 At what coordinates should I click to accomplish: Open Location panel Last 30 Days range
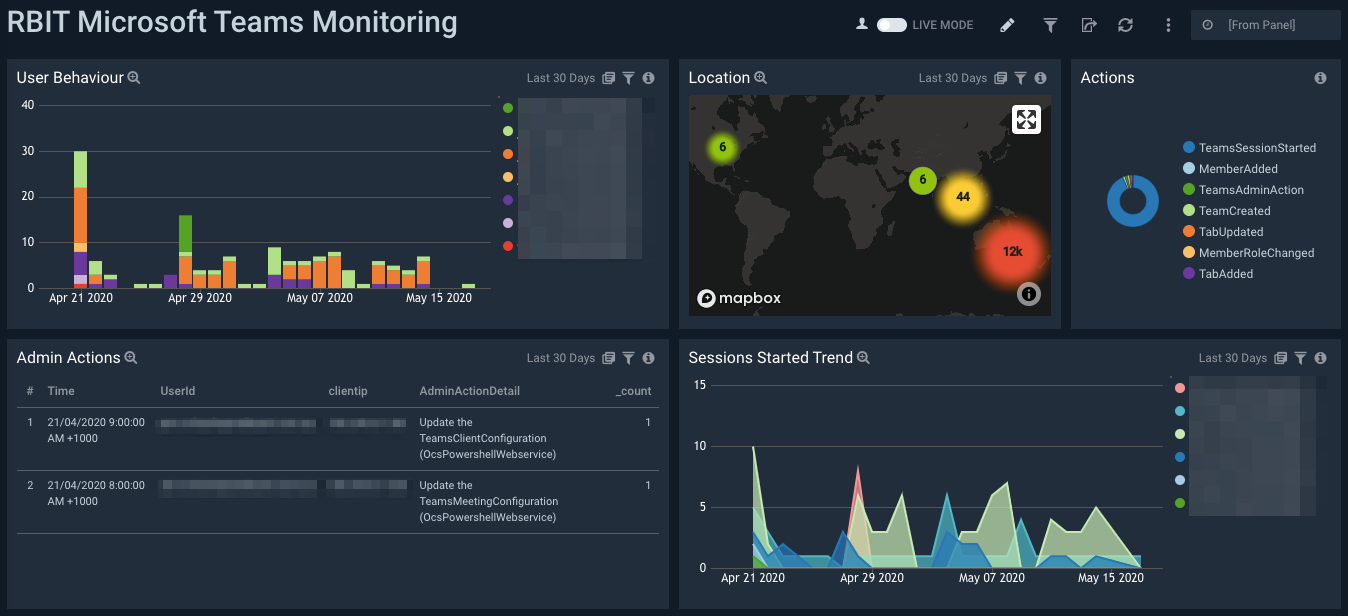953,78
